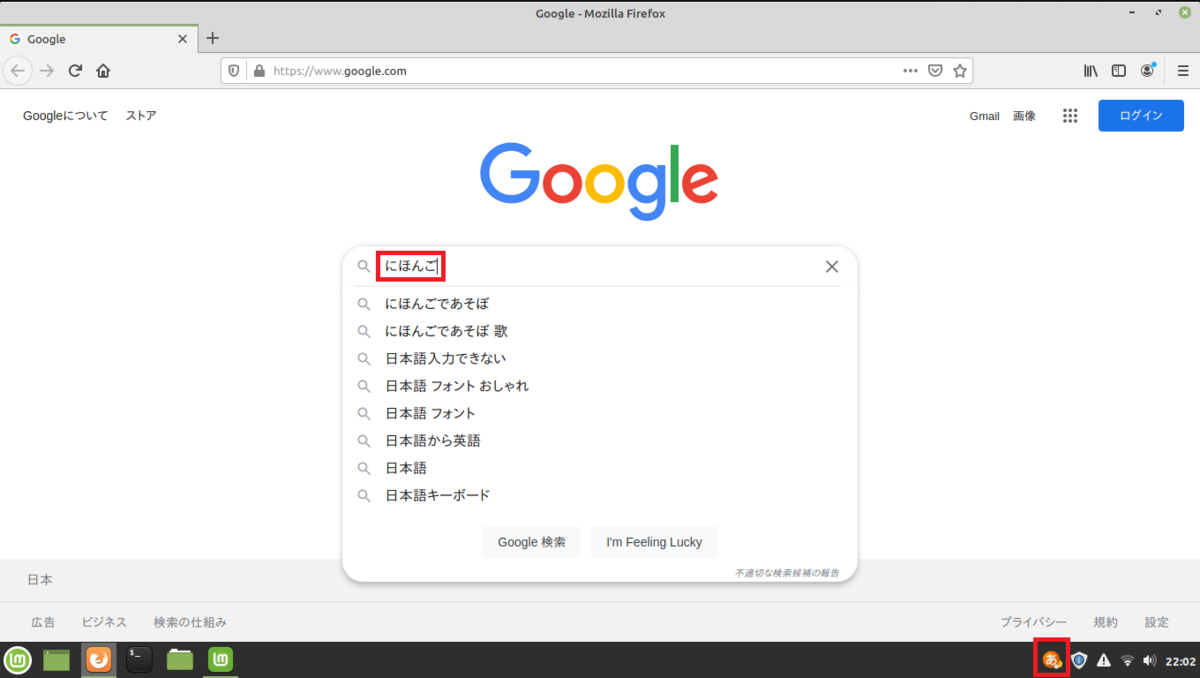Click the clock showing 22:02
1200x678 pixels.
tap(1180, 661)
